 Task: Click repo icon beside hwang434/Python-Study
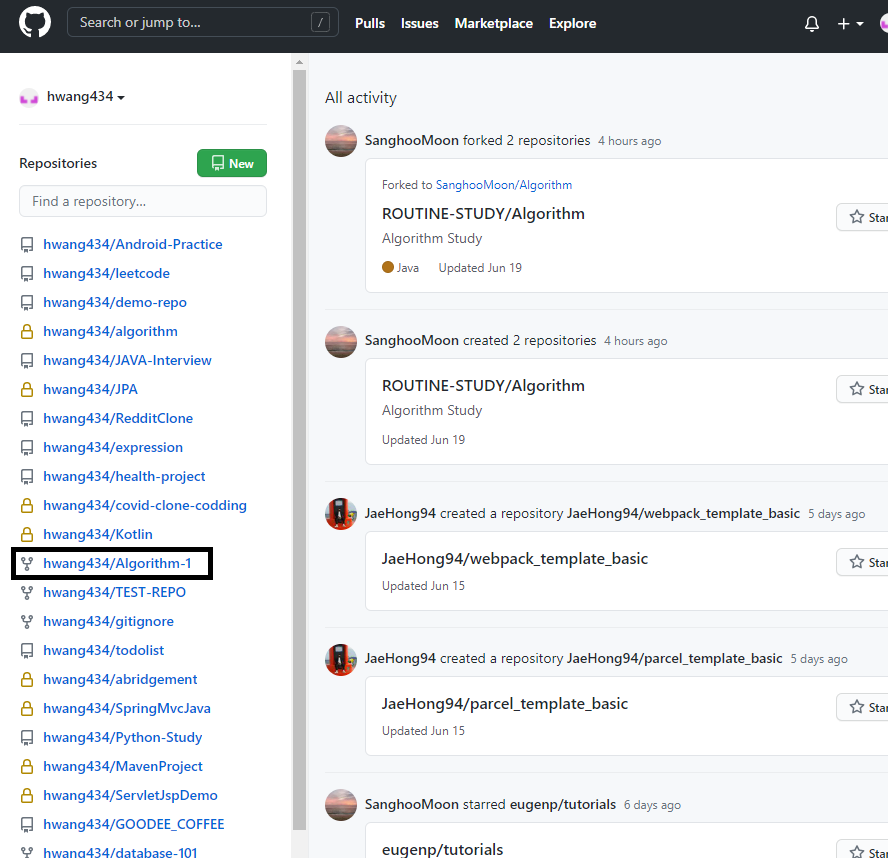27,737
